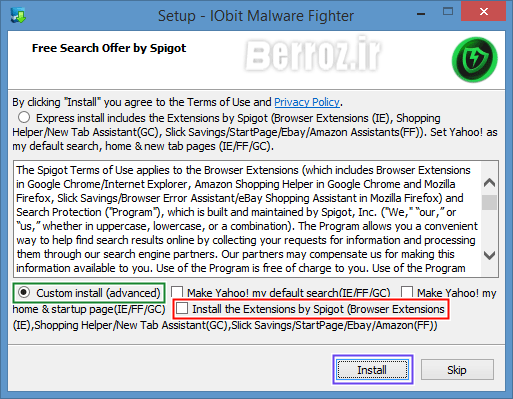The width and height of the screenshot is (513, 399).
Task: Click the Install button
Action: pyautogui.click(x=372, y=369)
